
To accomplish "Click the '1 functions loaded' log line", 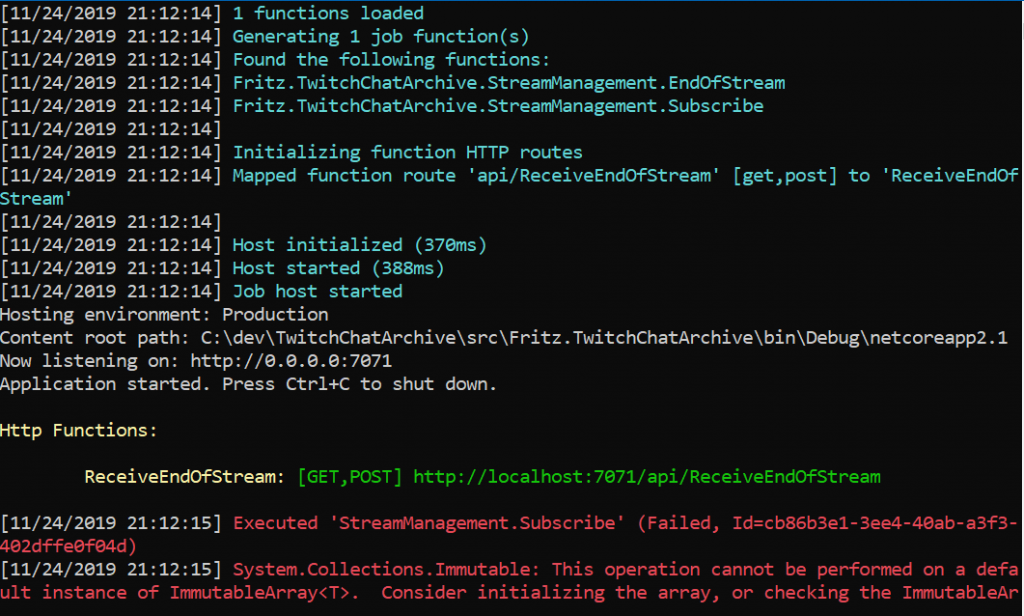I will [328, 13].
